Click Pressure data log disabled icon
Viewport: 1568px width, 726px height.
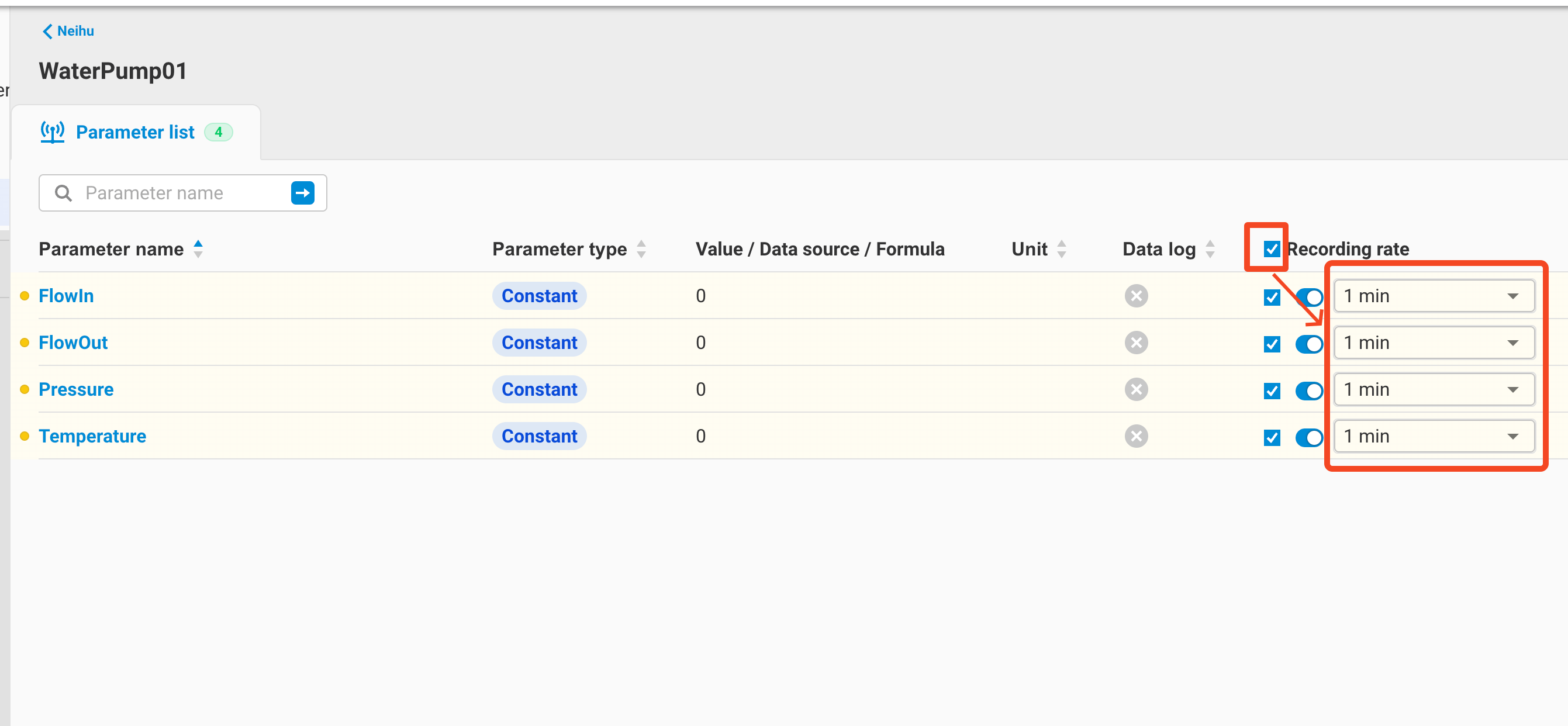(x=1136, y=389)
